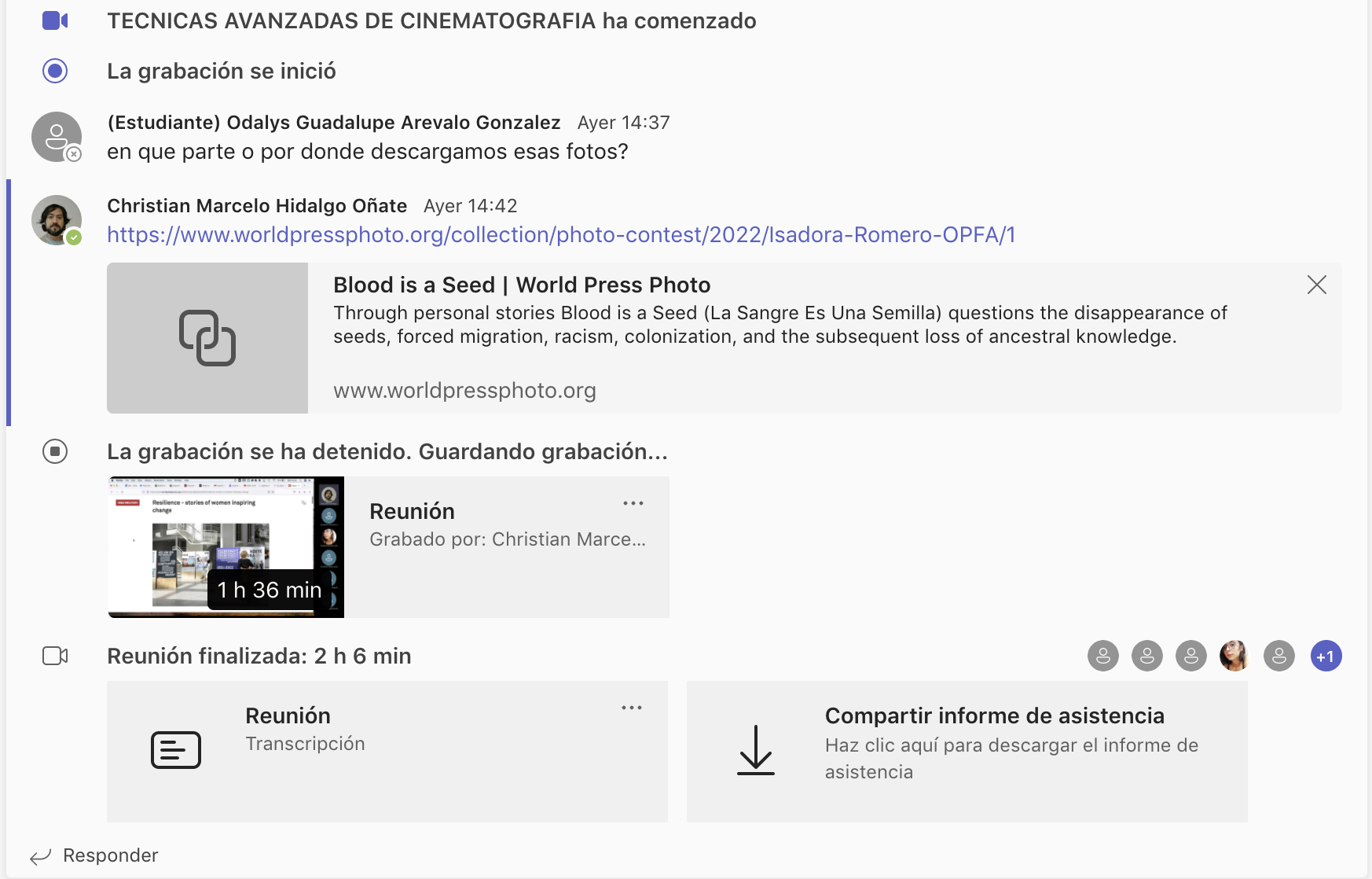Dismiss the World Press Photo link preview
1372x879 pixels.
point(1317,285)
